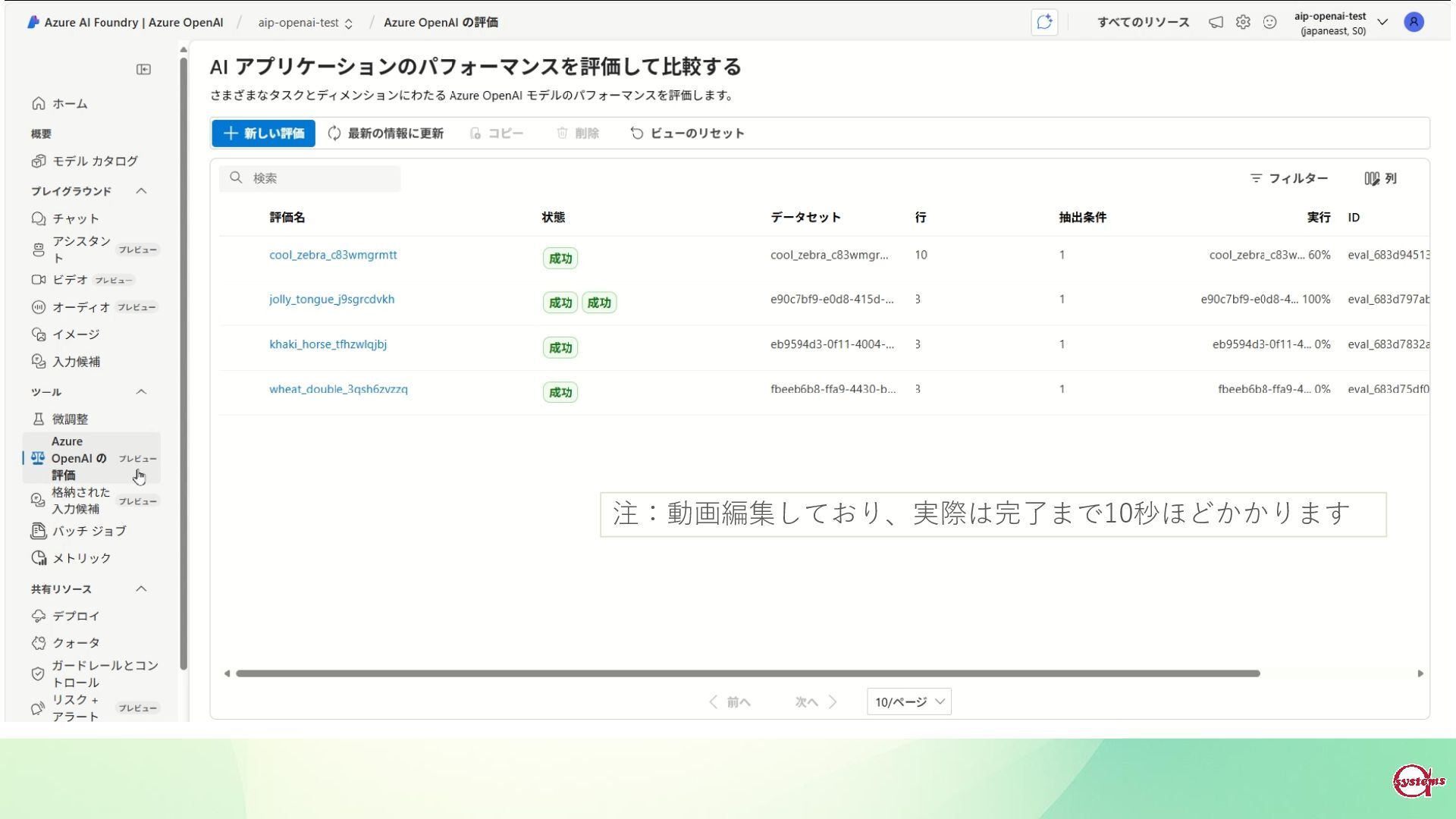Viewport: 1456px width, 819px height.
Task: Click the 実行 column header
Action: pyautogui.click(x=1319, y=218)
